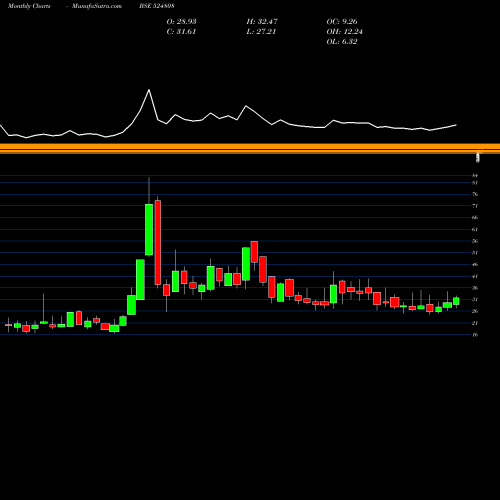
Task: Click the 46 price axis label
Action: (x=475, y=265)
